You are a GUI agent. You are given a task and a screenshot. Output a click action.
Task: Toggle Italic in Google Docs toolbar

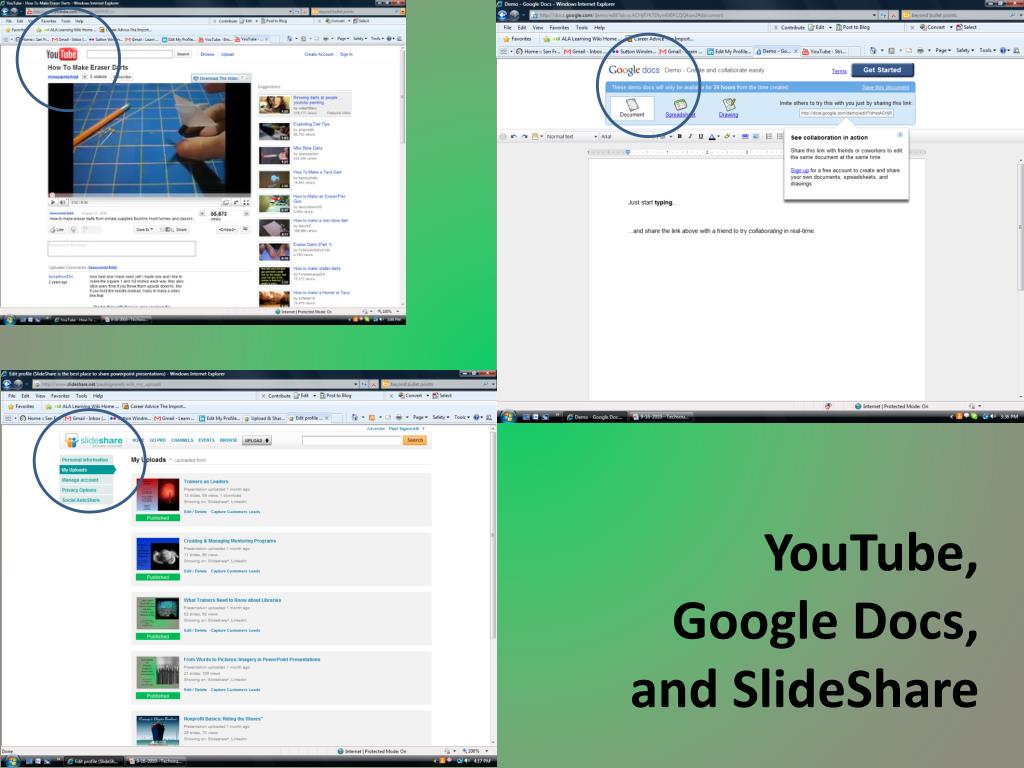coord(690,136)
